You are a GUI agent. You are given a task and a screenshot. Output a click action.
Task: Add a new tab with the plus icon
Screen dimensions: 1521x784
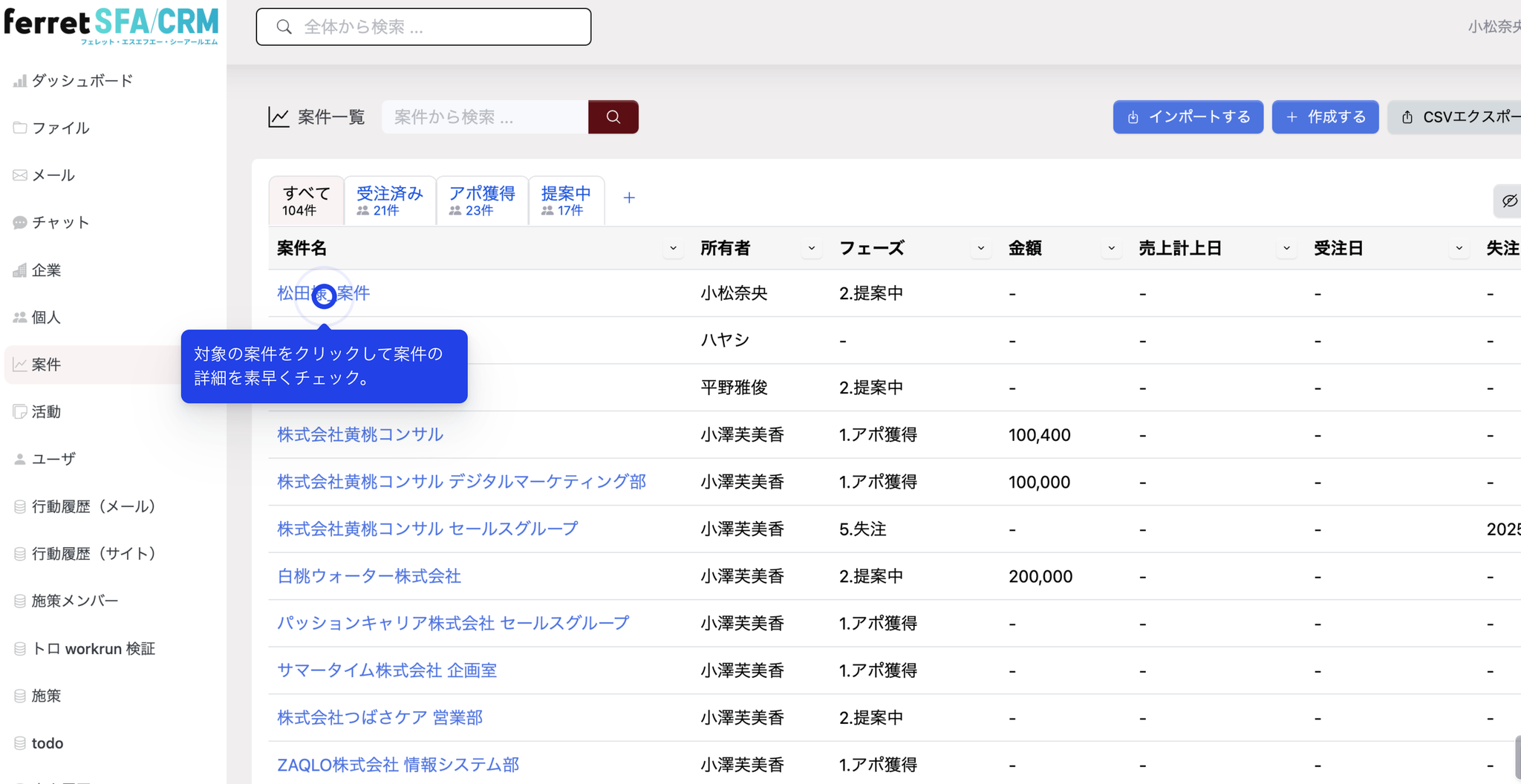click(x=629, y=197)
